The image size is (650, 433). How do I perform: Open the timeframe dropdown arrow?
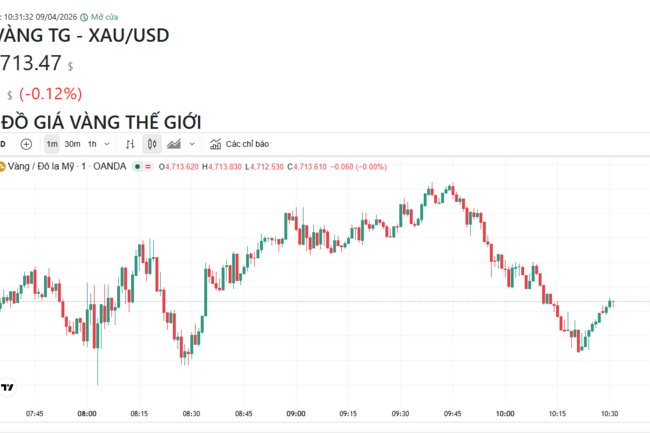tap(107, 144)
